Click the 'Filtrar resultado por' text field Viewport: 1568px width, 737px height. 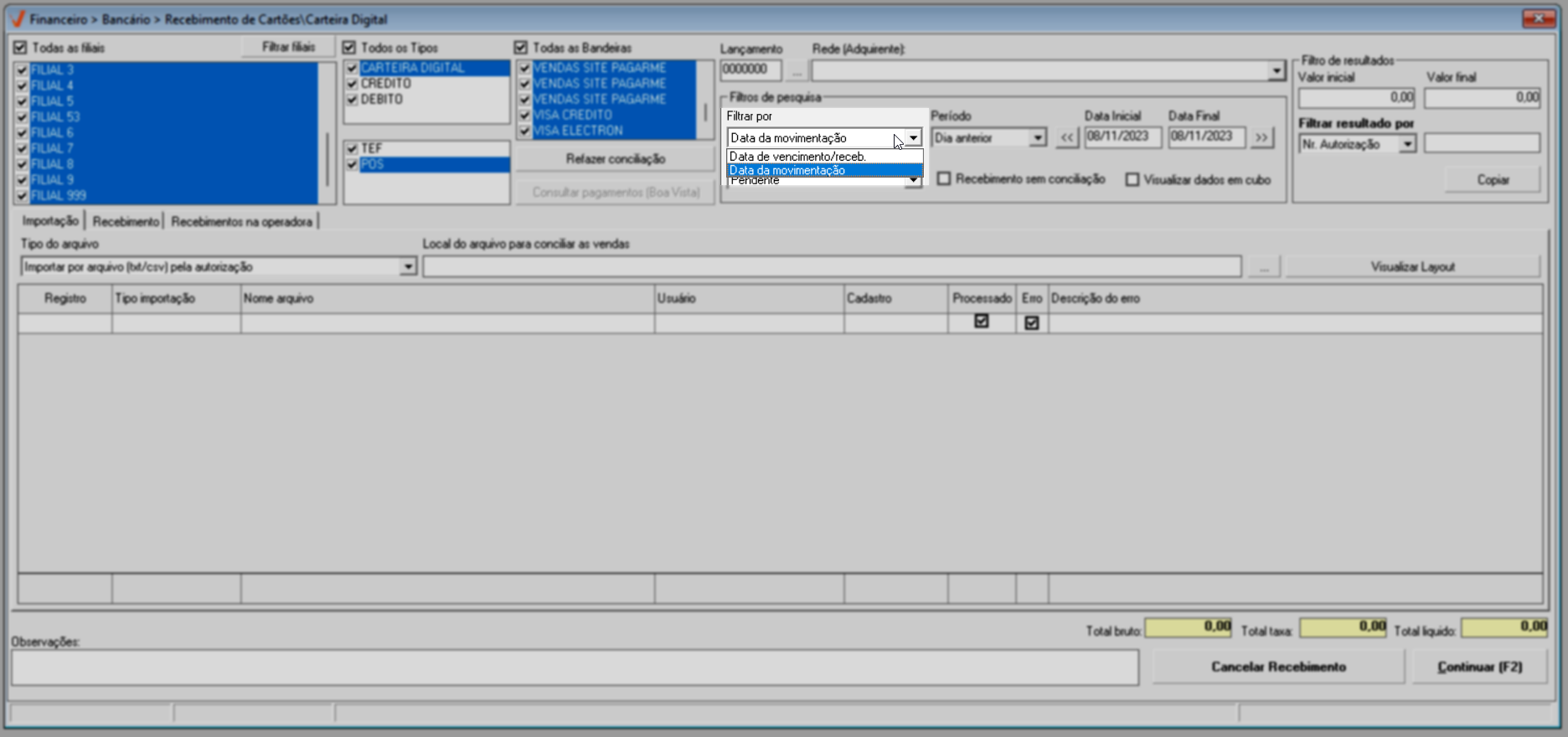1482,144
